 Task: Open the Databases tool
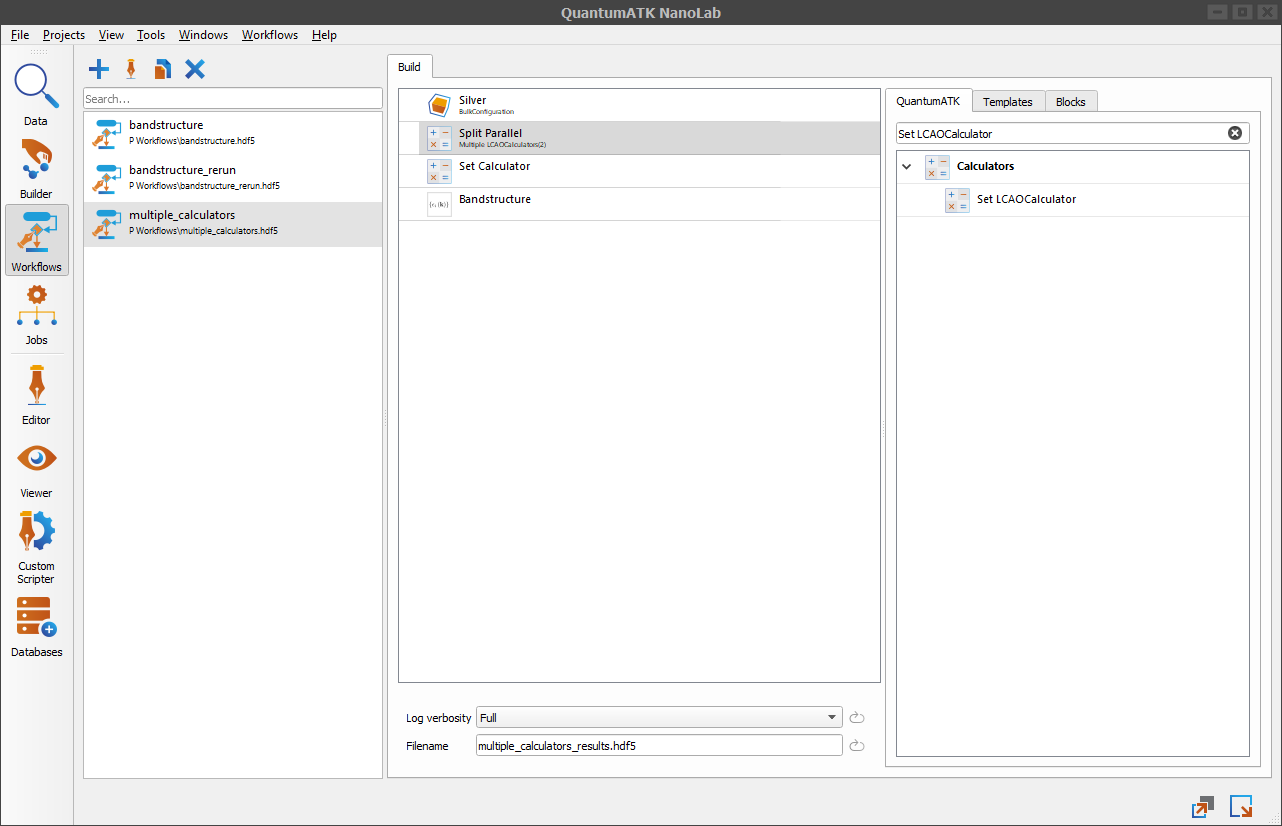tap(36, 626)
